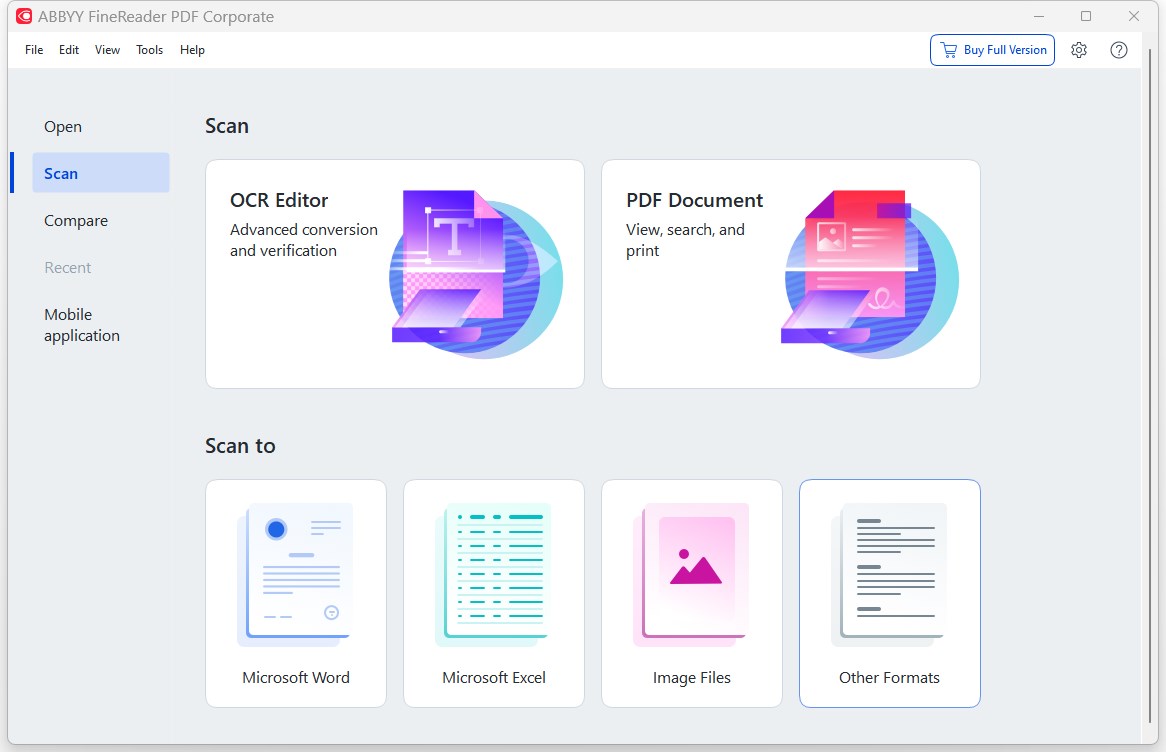Click the ABBYY FineReader app logo icon

[24, 16]
